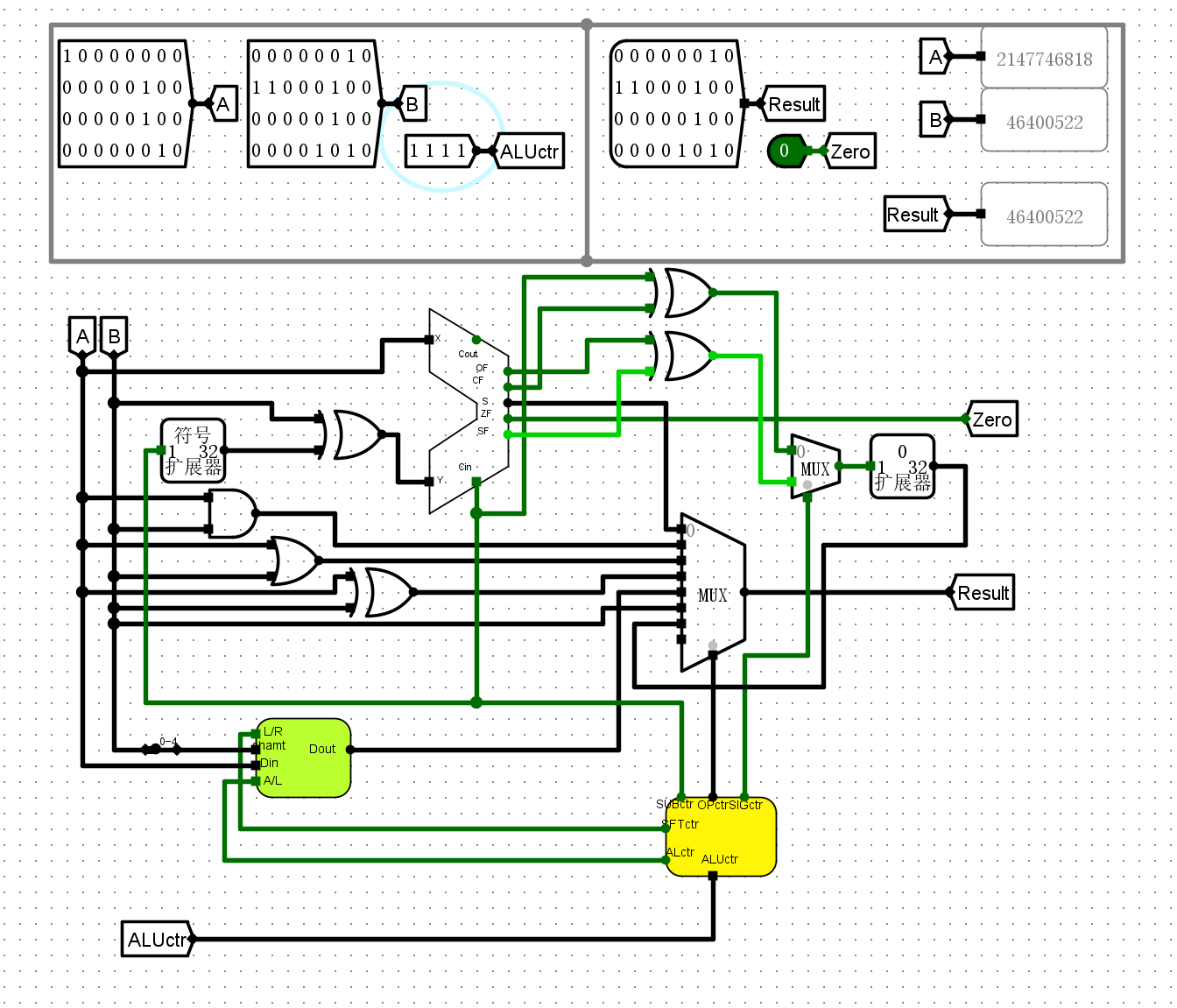The height and width of the screenshot is (1008, 1177).
Task: Select the B tunnel above the circuit wires
Action: (114, 336)
